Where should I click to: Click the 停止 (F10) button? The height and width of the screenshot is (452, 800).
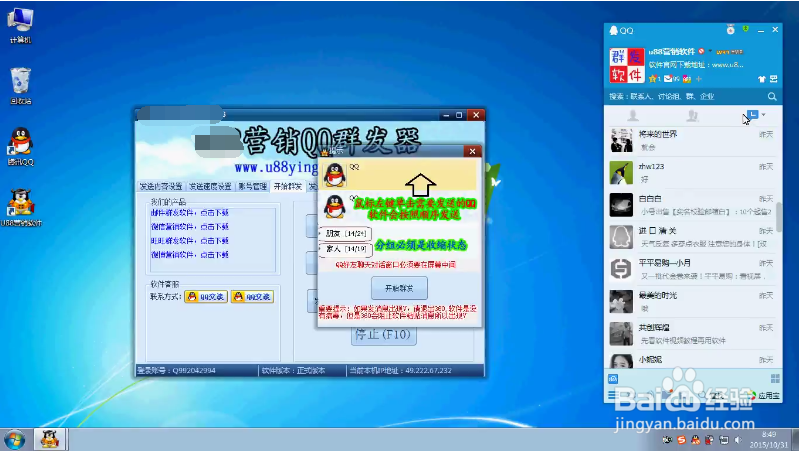tap(383, 335)
